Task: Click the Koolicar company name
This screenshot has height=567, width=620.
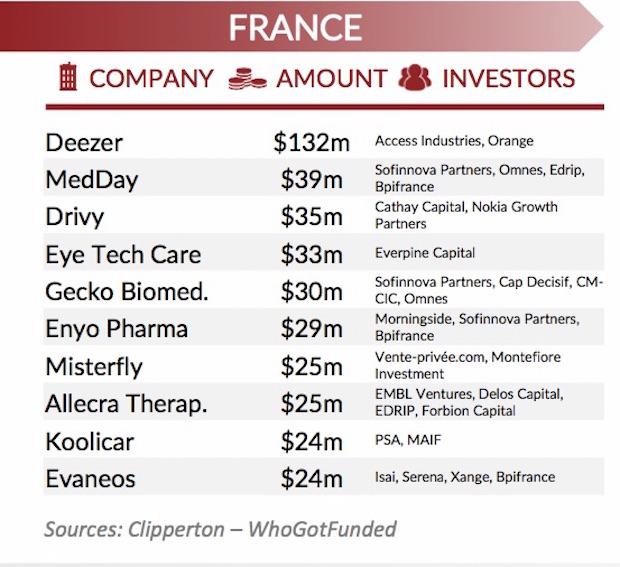Action: point(90,441)
